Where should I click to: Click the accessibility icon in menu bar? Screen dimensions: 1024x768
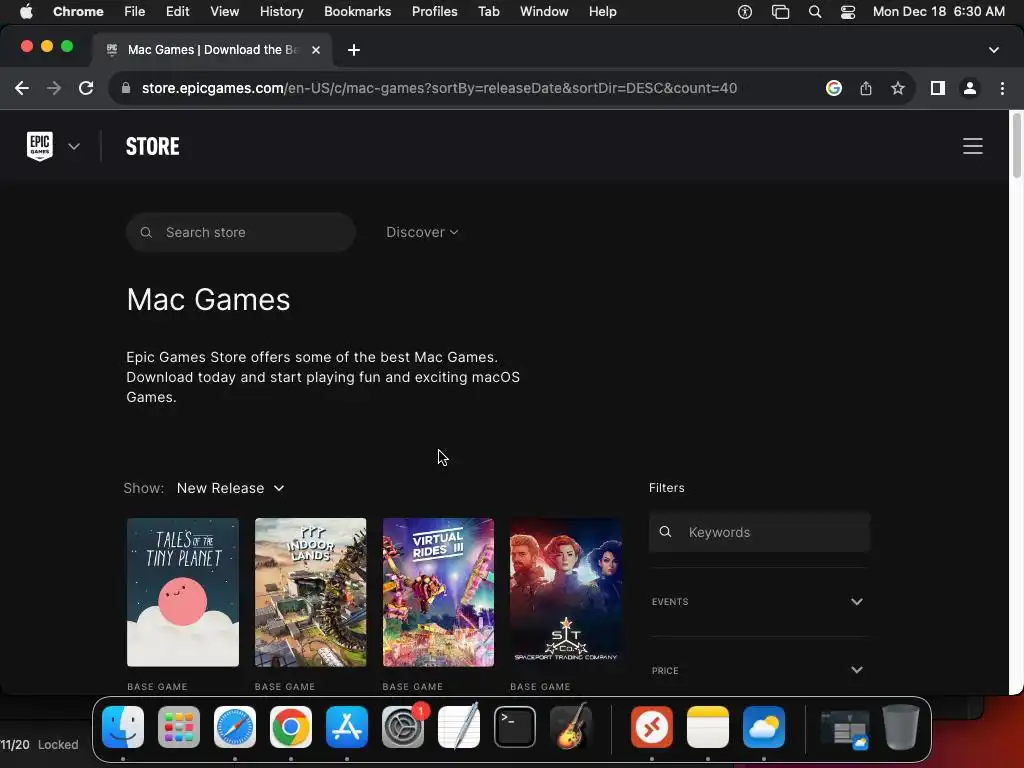[x=744, y=12]
